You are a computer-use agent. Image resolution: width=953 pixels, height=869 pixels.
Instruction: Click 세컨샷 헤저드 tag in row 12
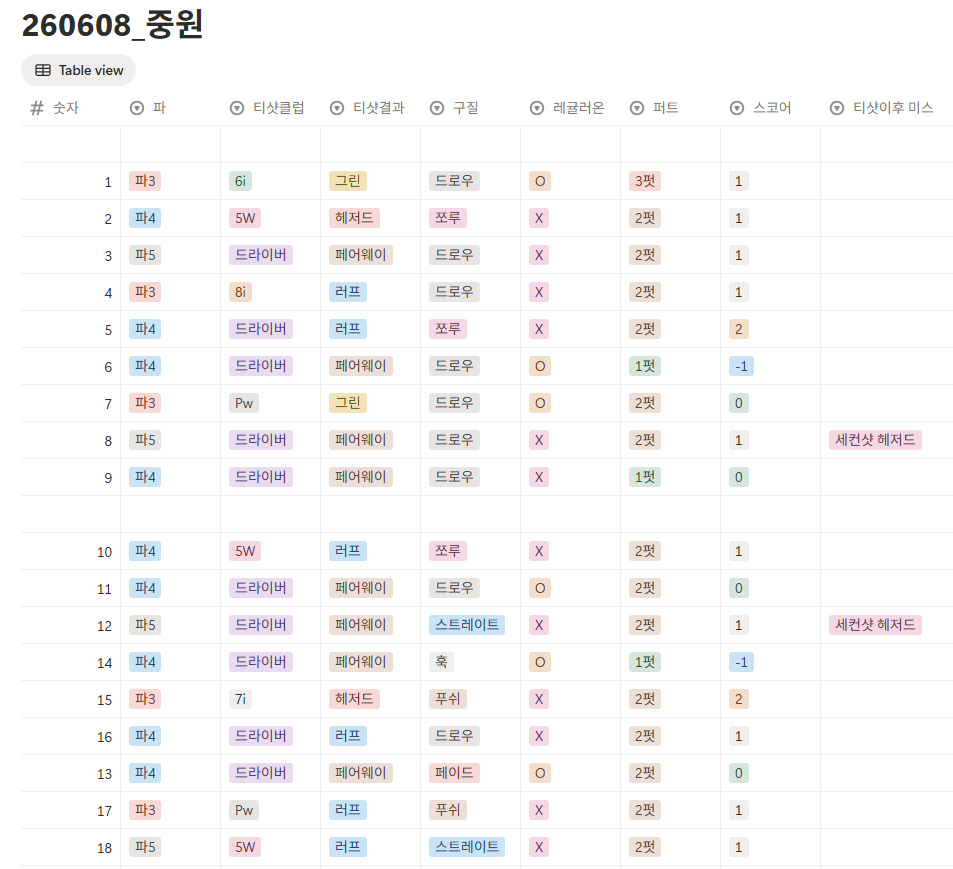coord(875,625)
